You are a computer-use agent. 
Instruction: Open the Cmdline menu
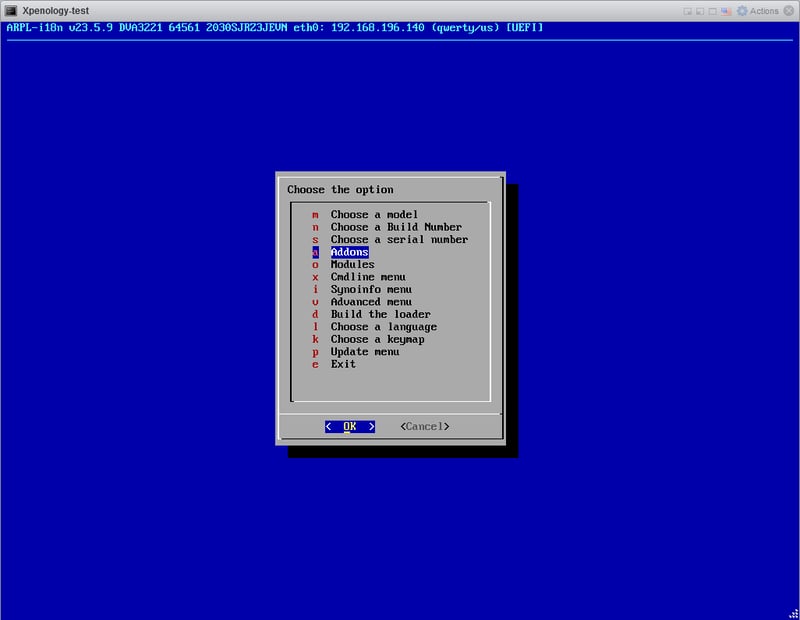pyautogui.click(x=367, y=277)
